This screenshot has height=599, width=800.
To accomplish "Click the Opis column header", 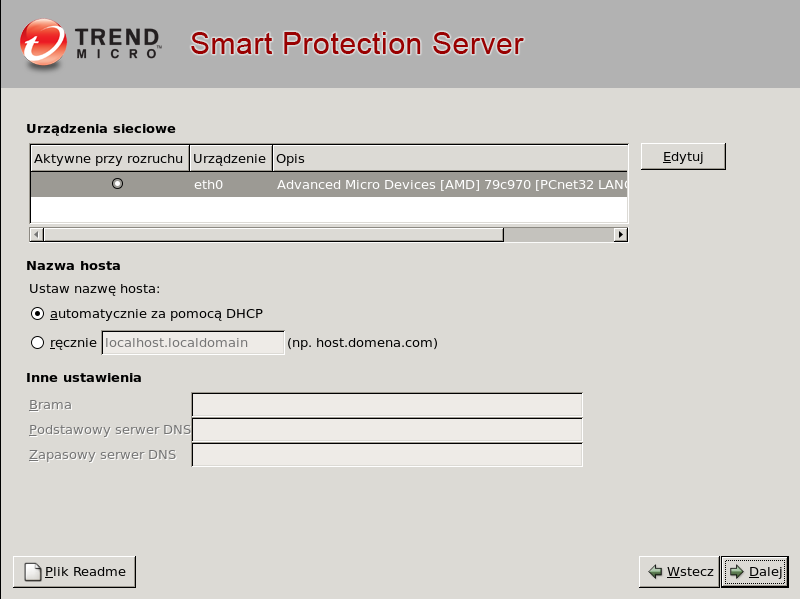I will 450,159.
